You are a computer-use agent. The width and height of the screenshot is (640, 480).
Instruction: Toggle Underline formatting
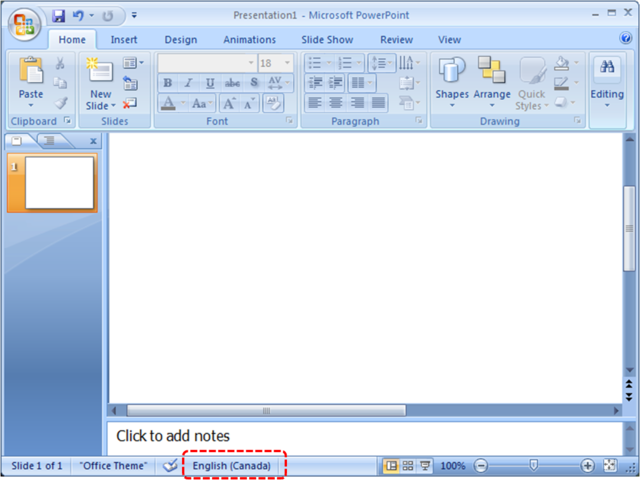210,83
